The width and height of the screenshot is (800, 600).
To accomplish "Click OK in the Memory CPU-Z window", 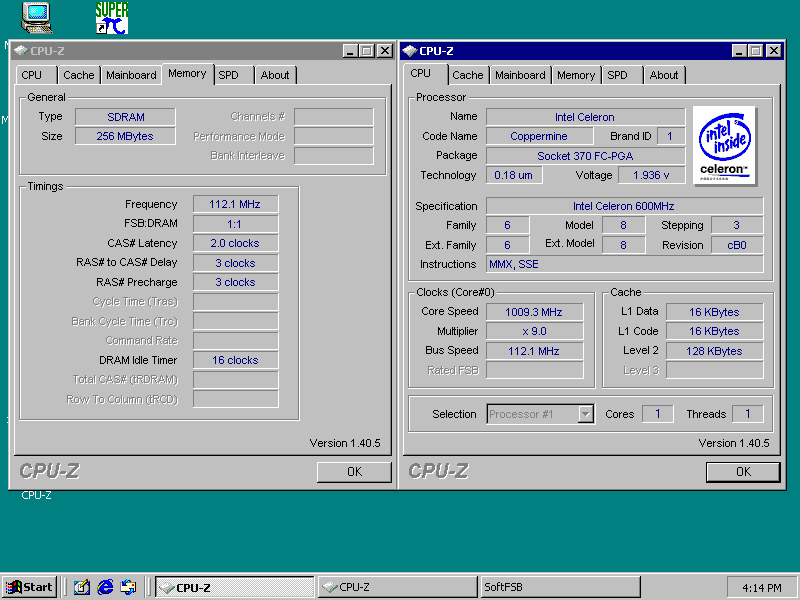I will (x=354, y=472).
